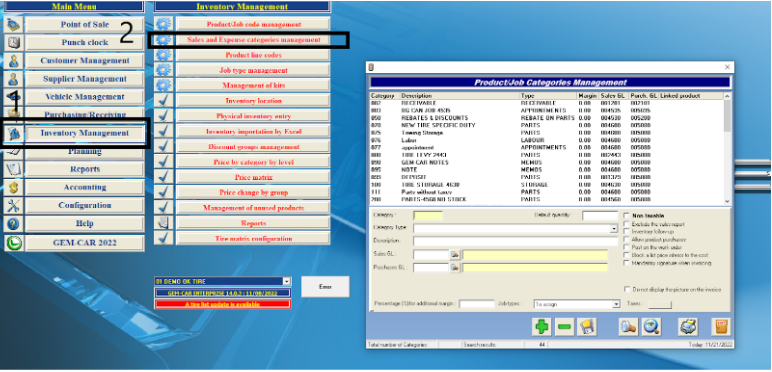
Task: Enable Allow product purchases checkbox
Action: pyautogui.click(x=627, y=240)
